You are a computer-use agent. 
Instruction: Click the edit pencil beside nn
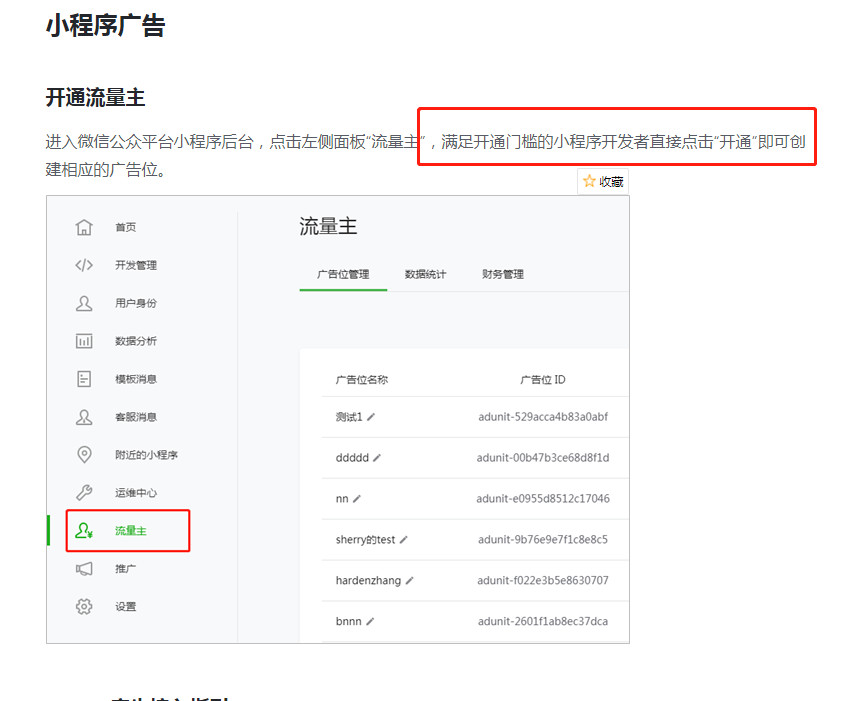click(x=357, y=499)
